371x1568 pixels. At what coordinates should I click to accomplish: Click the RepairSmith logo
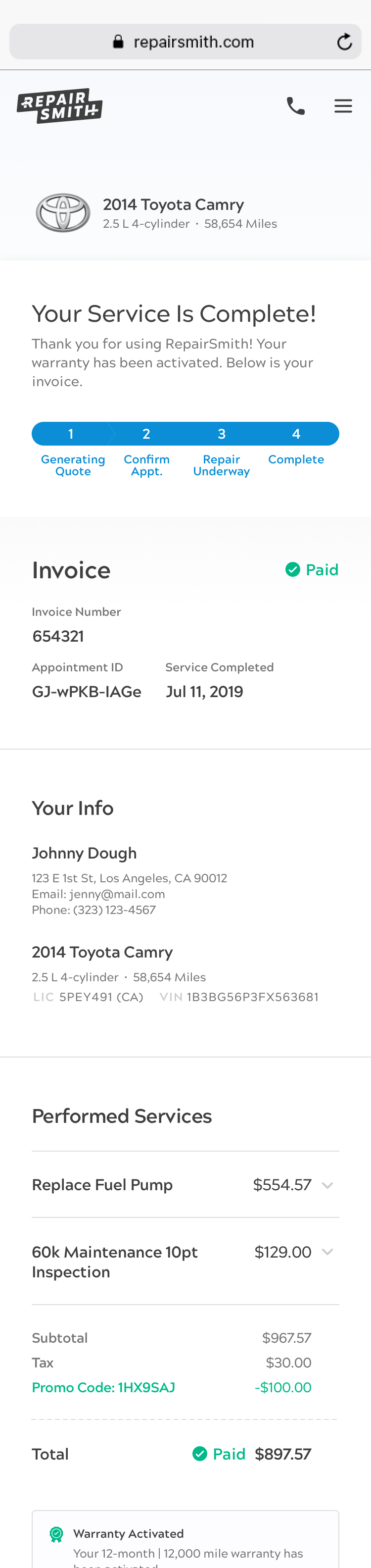[x=59, y=106]
